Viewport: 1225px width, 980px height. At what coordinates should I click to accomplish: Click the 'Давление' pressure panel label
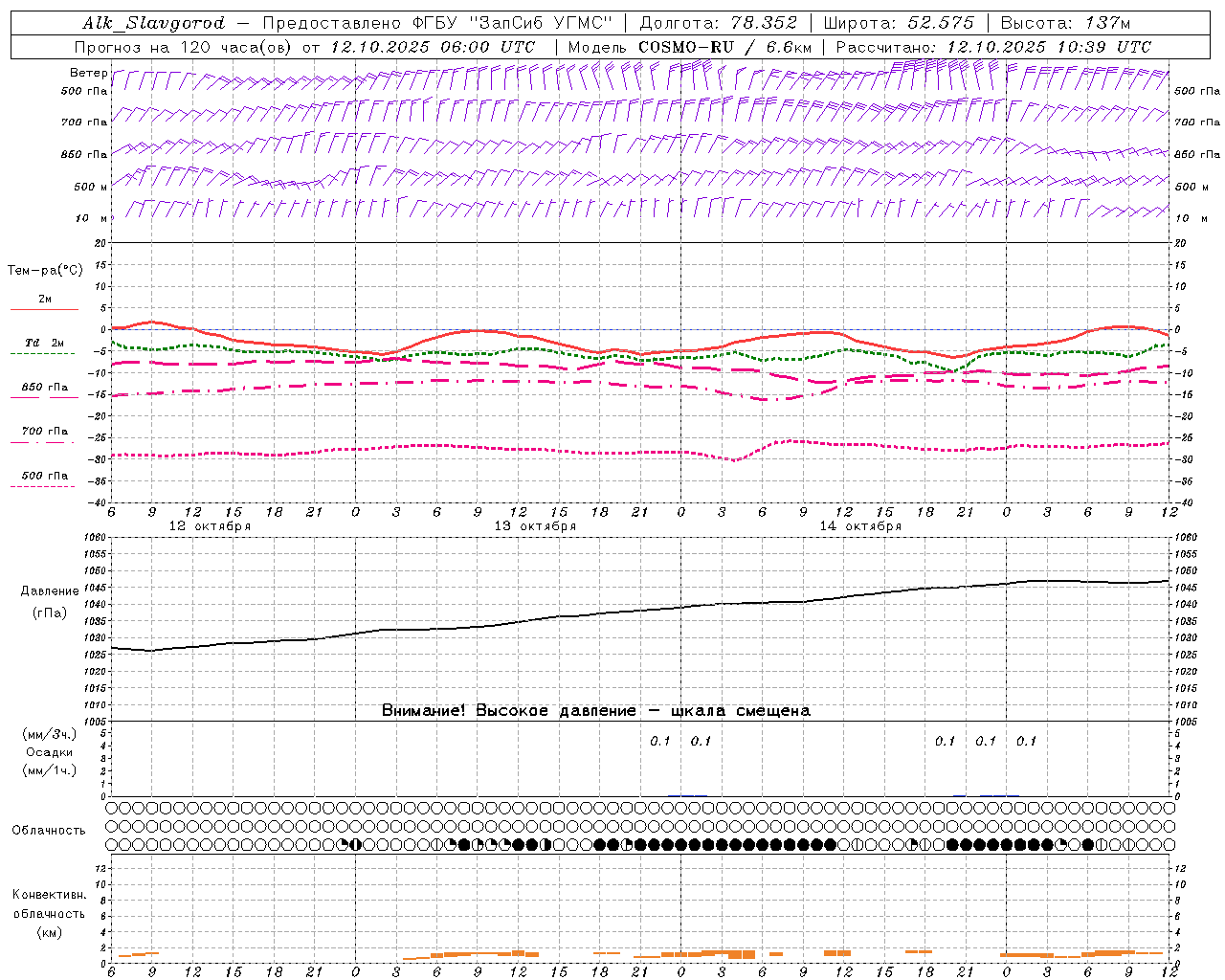click(x=49, y=591)
